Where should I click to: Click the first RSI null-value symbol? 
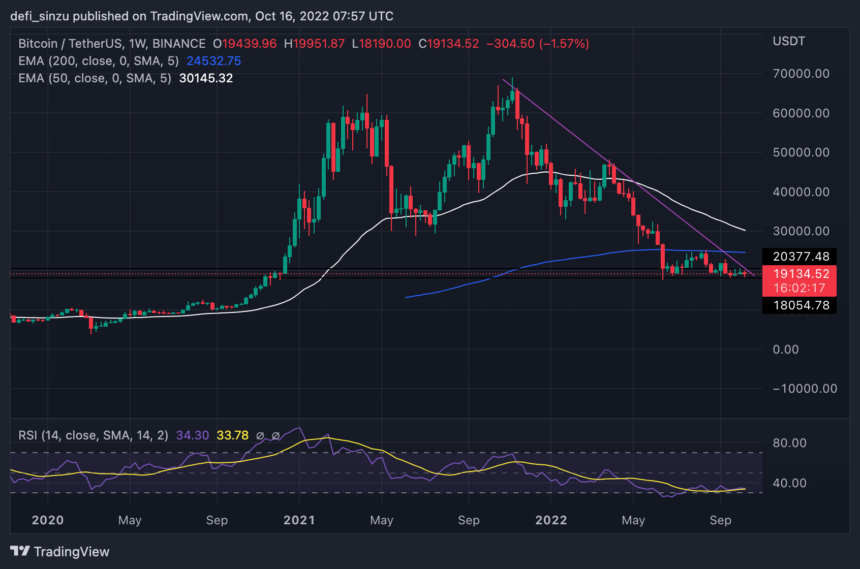click(x=260, y=436)
